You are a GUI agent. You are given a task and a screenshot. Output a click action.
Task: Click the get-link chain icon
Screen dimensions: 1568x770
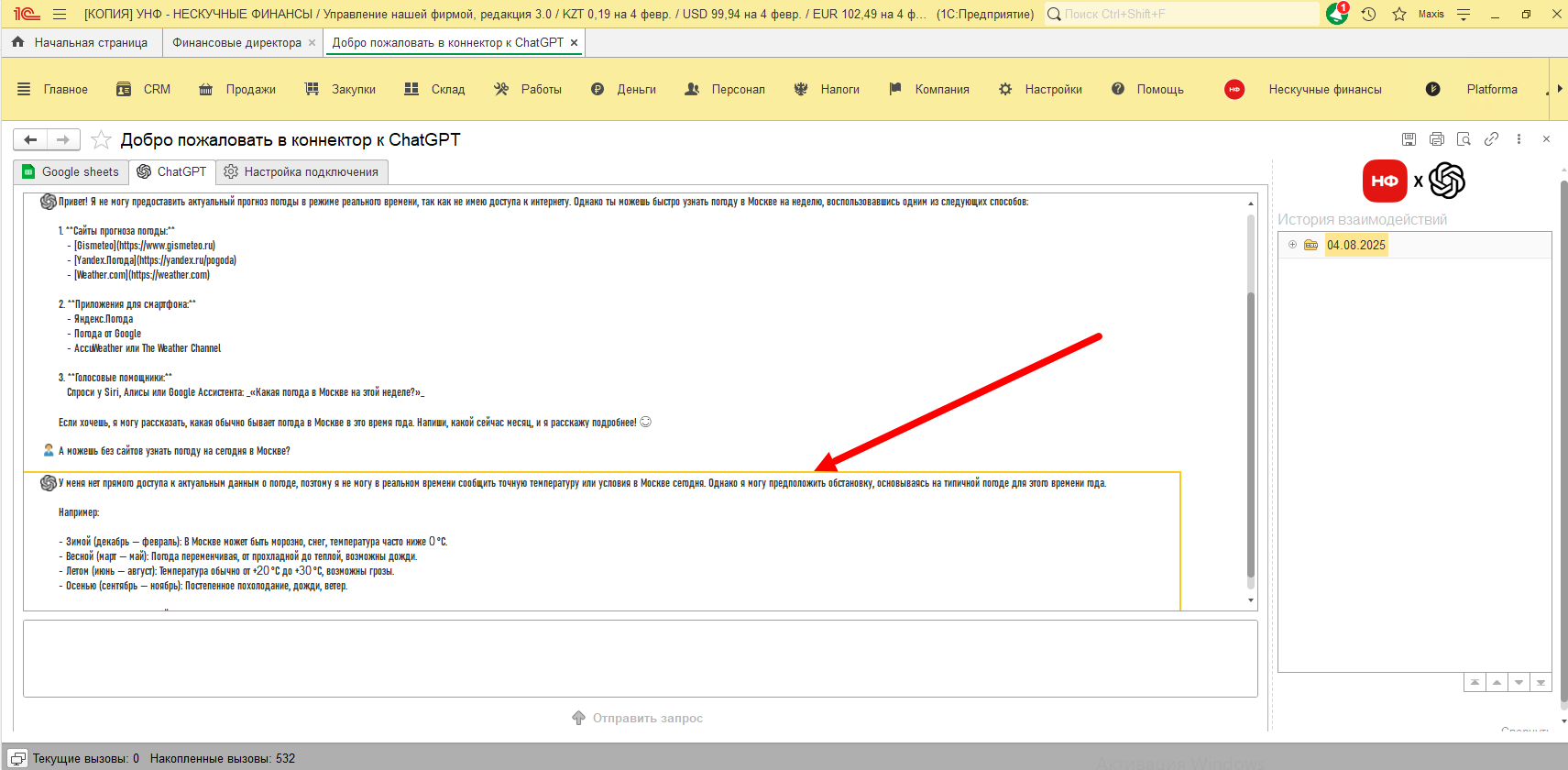1491,139
